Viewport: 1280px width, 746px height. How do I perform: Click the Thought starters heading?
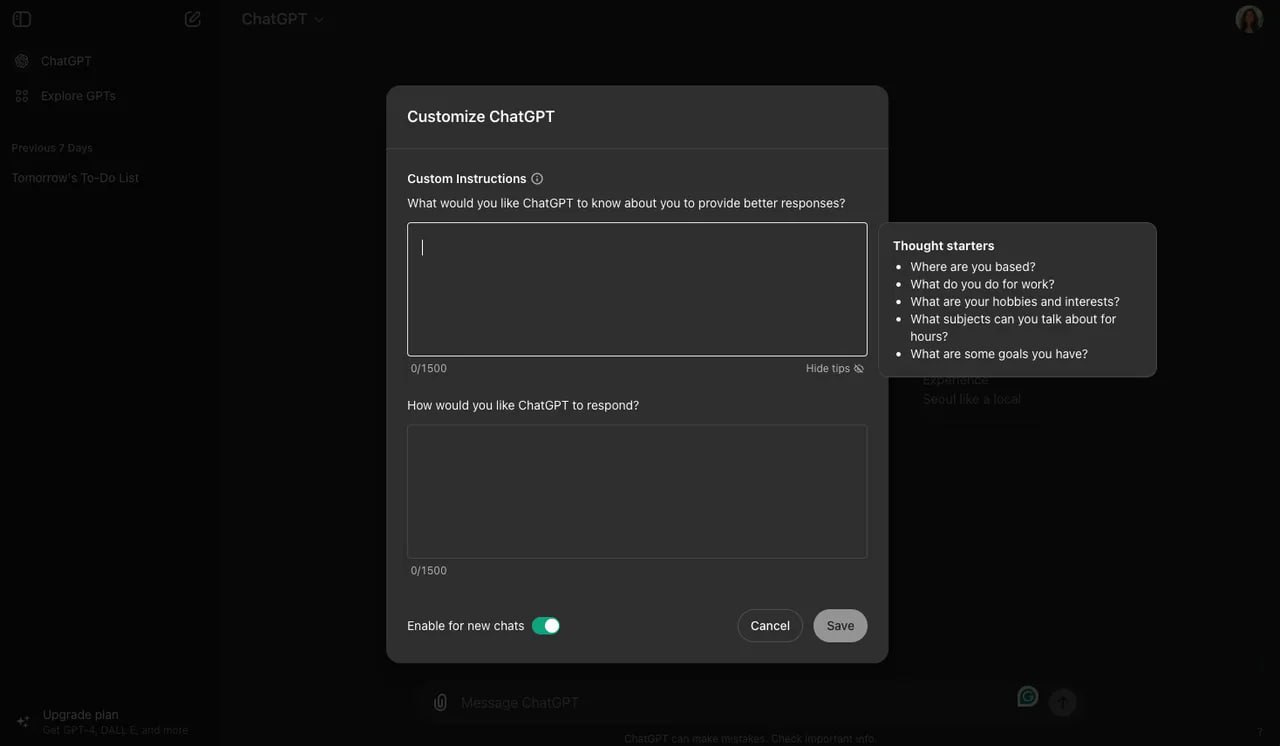[x=943, y=246]
